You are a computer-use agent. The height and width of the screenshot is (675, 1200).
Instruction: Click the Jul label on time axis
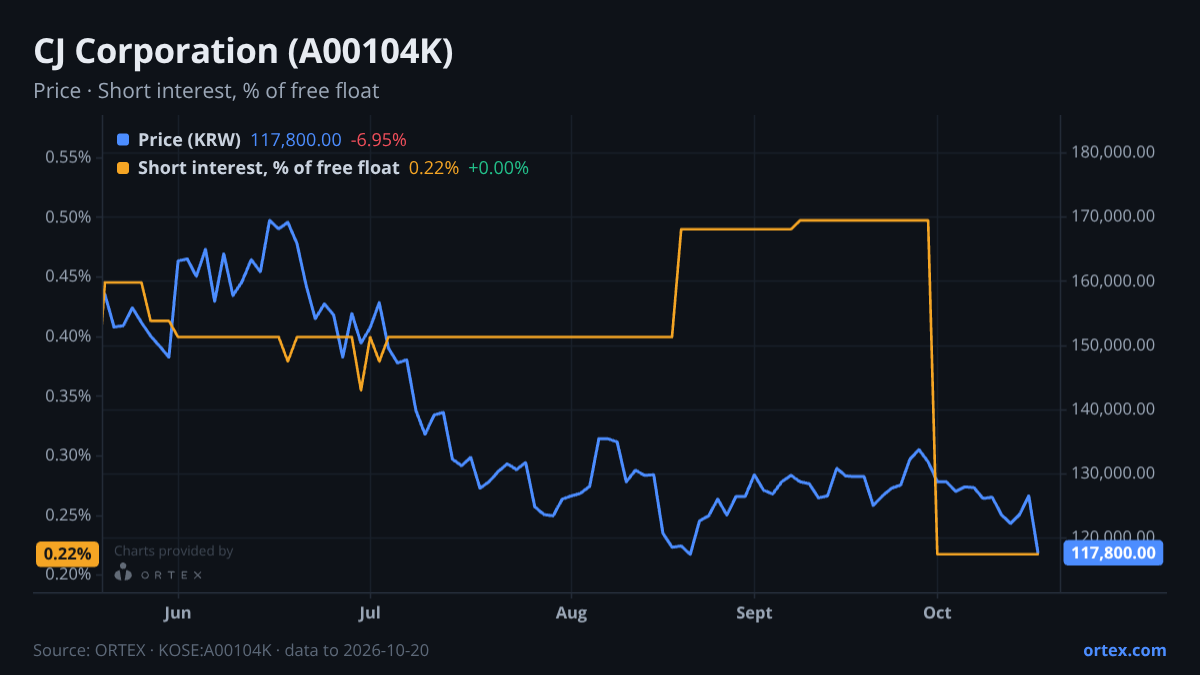pos(370,612)
